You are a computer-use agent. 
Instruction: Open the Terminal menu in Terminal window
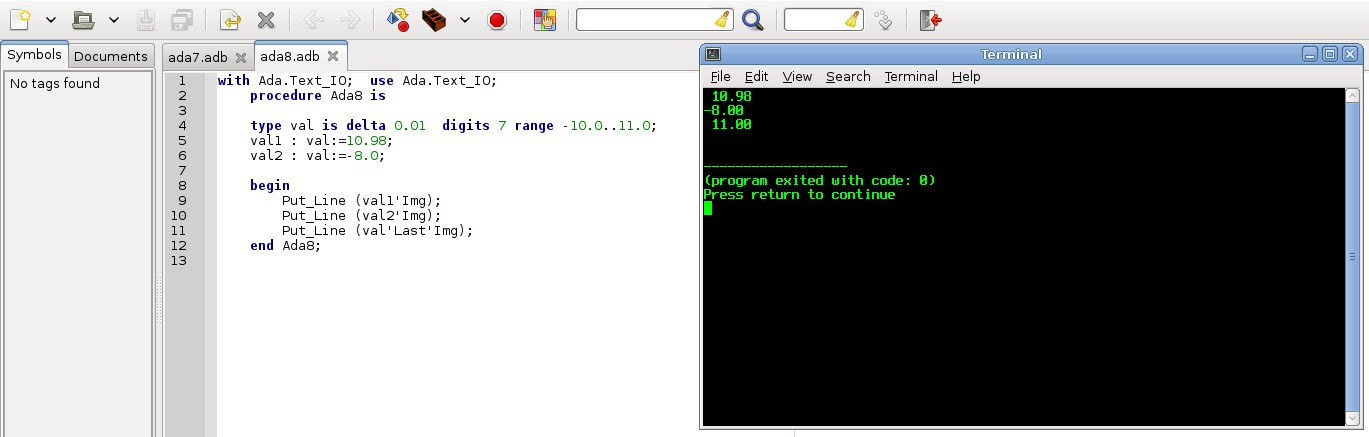pyautogui.click(x=911, y=76)
